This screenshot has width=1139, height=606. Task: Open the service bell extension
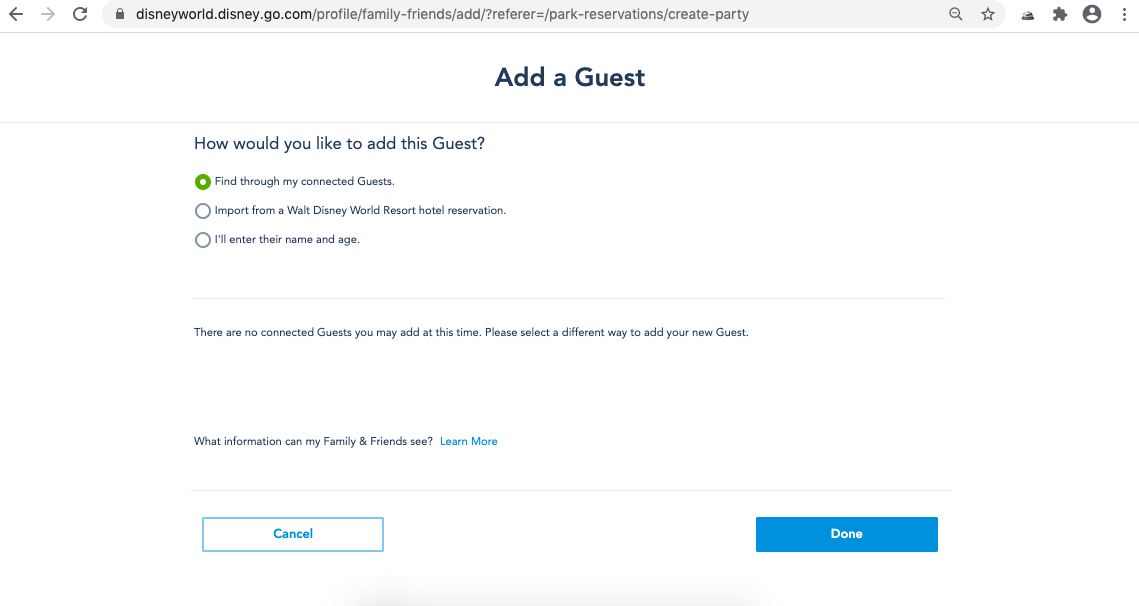pos(1028,15)
